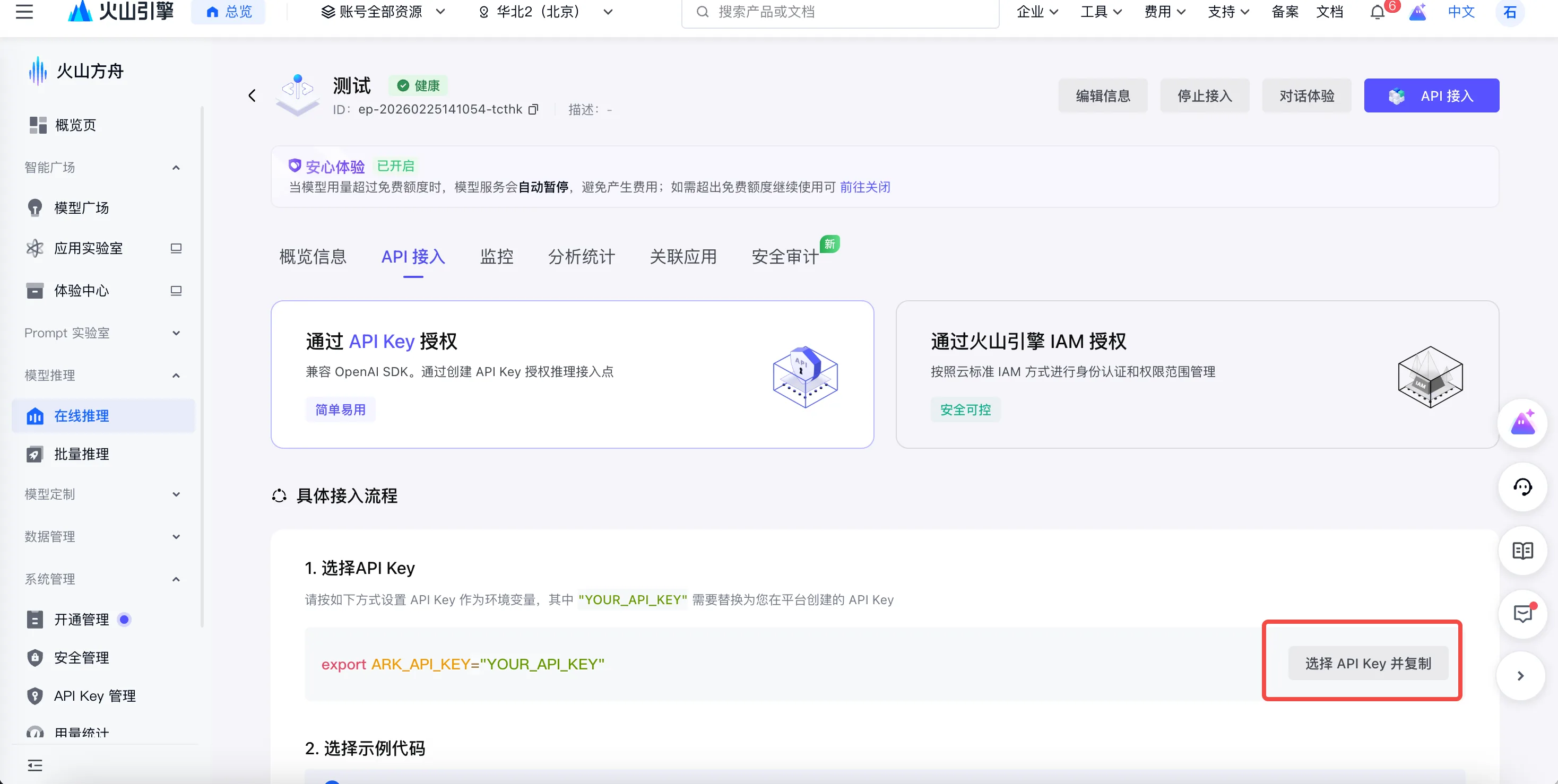Select 通过 API Key 授权 card
1558x784 pixels.
click(572, 374)
